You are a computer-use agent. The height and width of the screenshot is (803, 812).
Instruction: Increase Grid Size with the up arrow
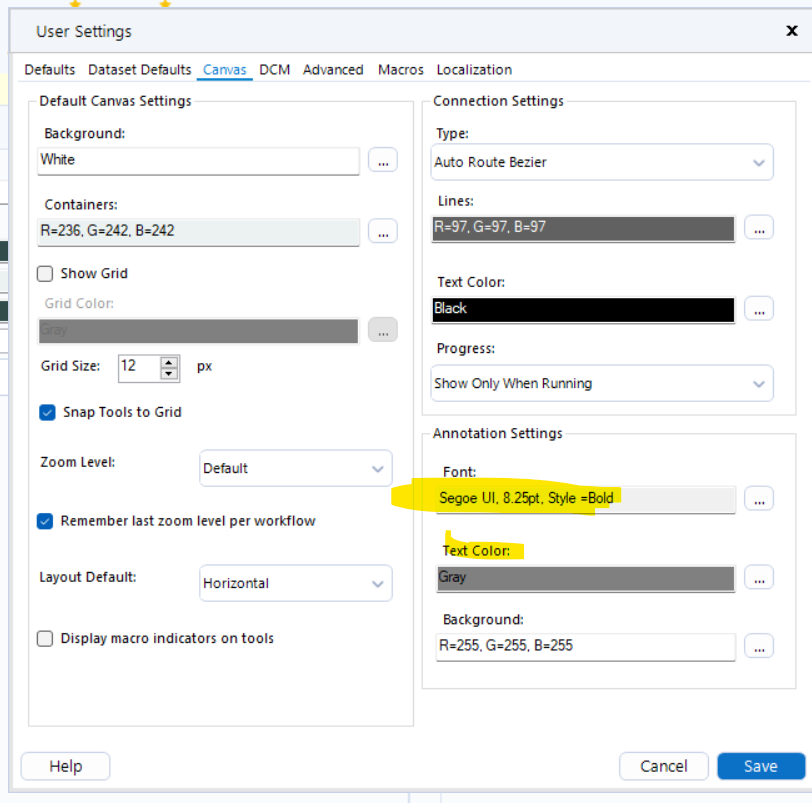point(168,361)
